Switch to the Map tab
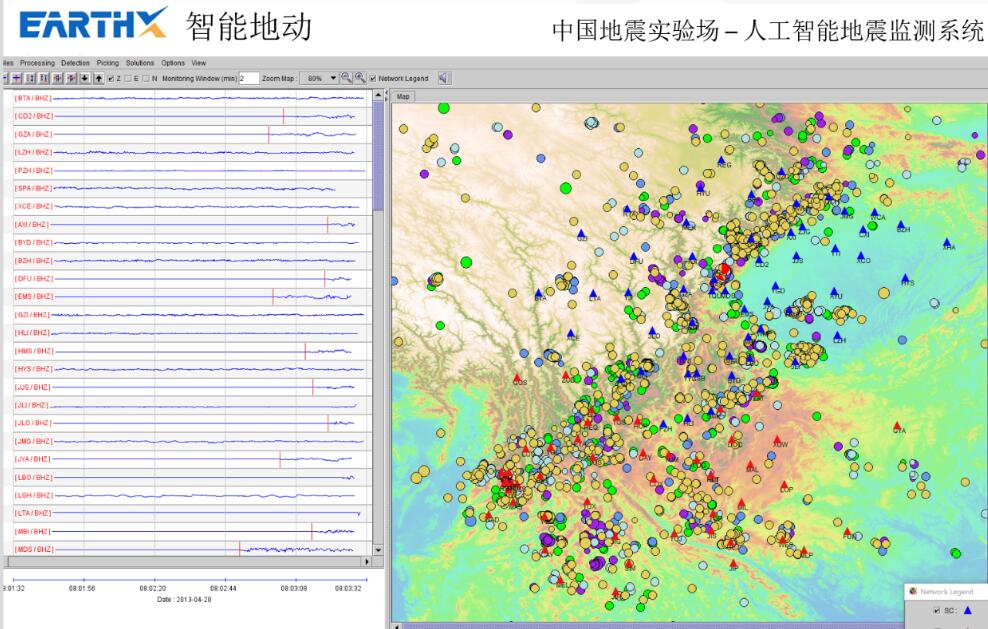Image resolution: width=988 pixels, height=629 pixels. coord(403,96)
